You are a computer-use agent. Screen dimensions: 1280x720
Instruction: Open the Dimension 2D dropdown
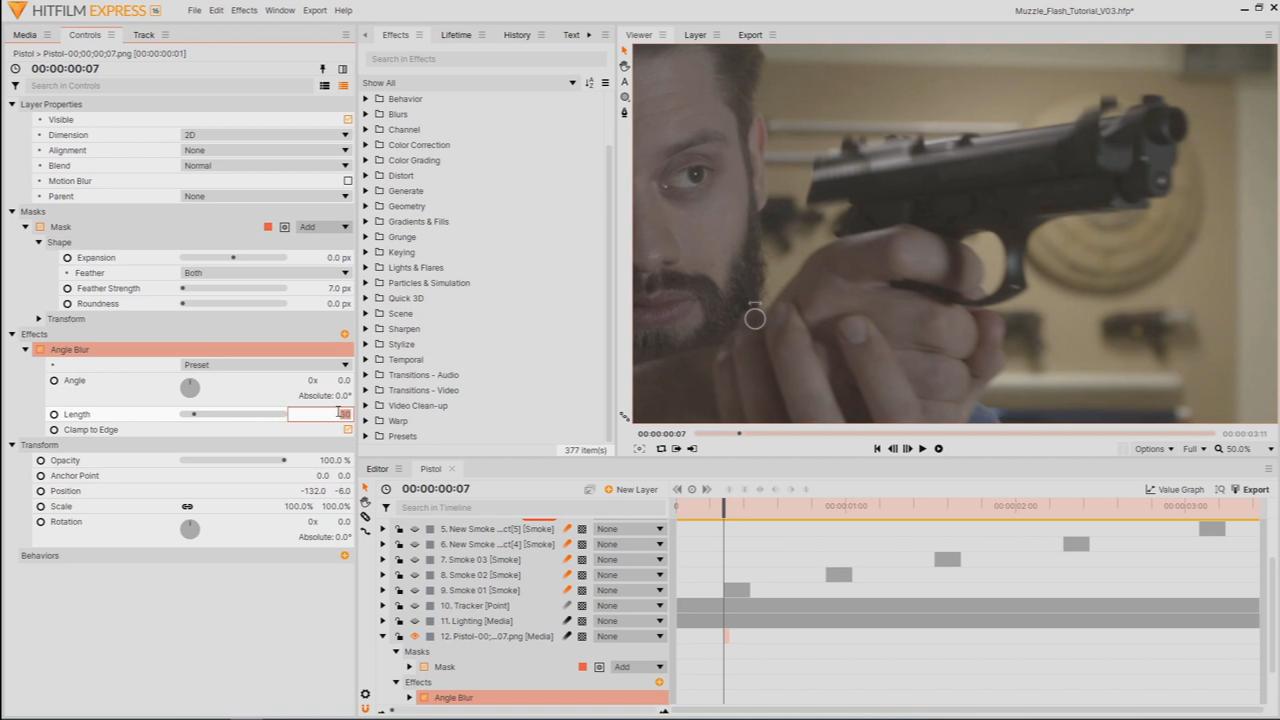(x=265, y=135)
